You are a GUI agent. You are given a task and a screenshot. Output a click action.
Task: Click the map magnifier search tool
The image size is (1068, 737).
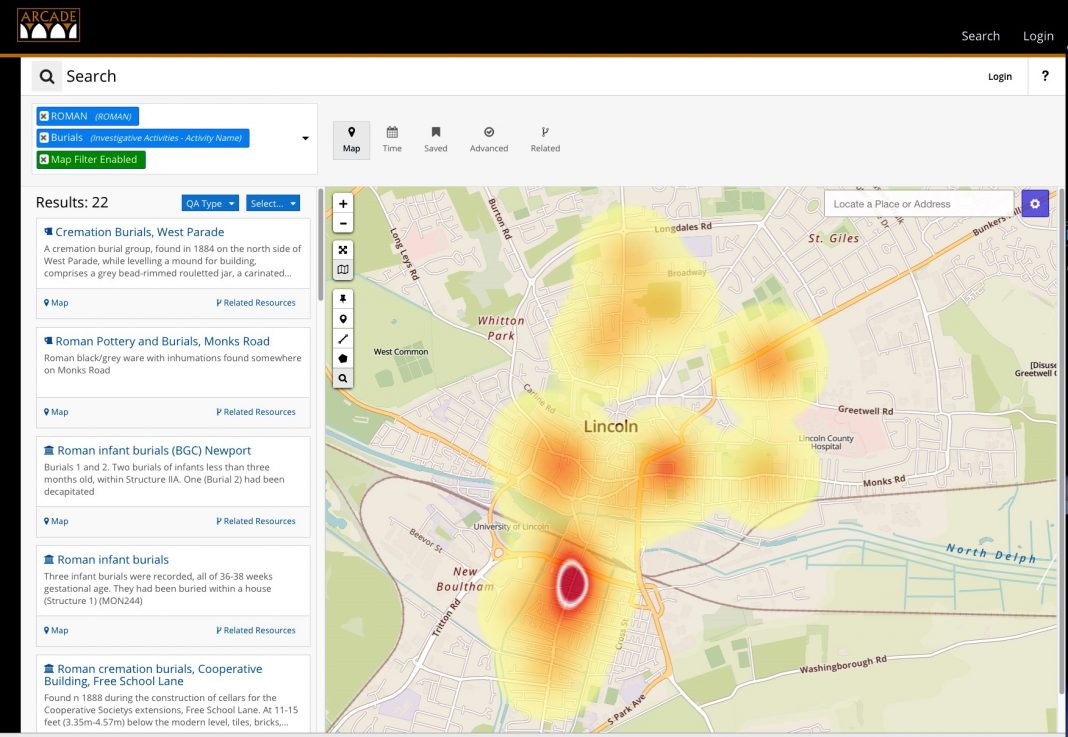[343, 379]
